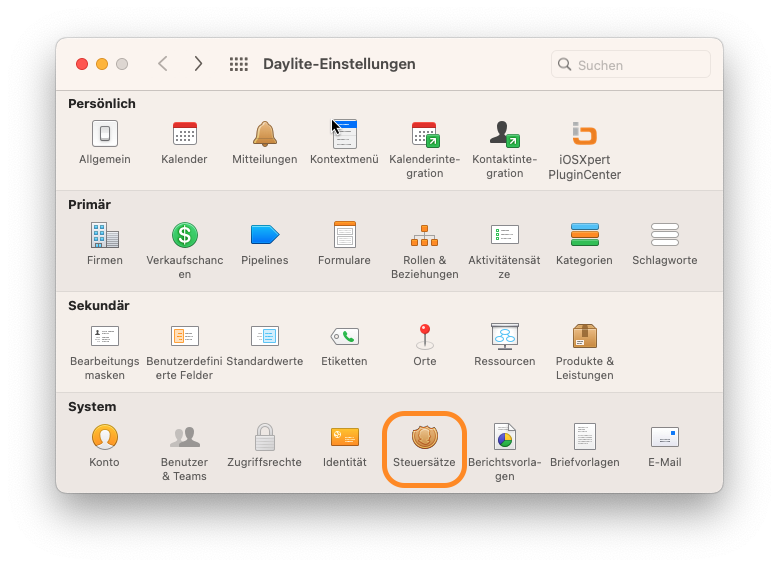
Task: Open Aktivitätensätze settings icon
Action: click(x=505, y=235)
